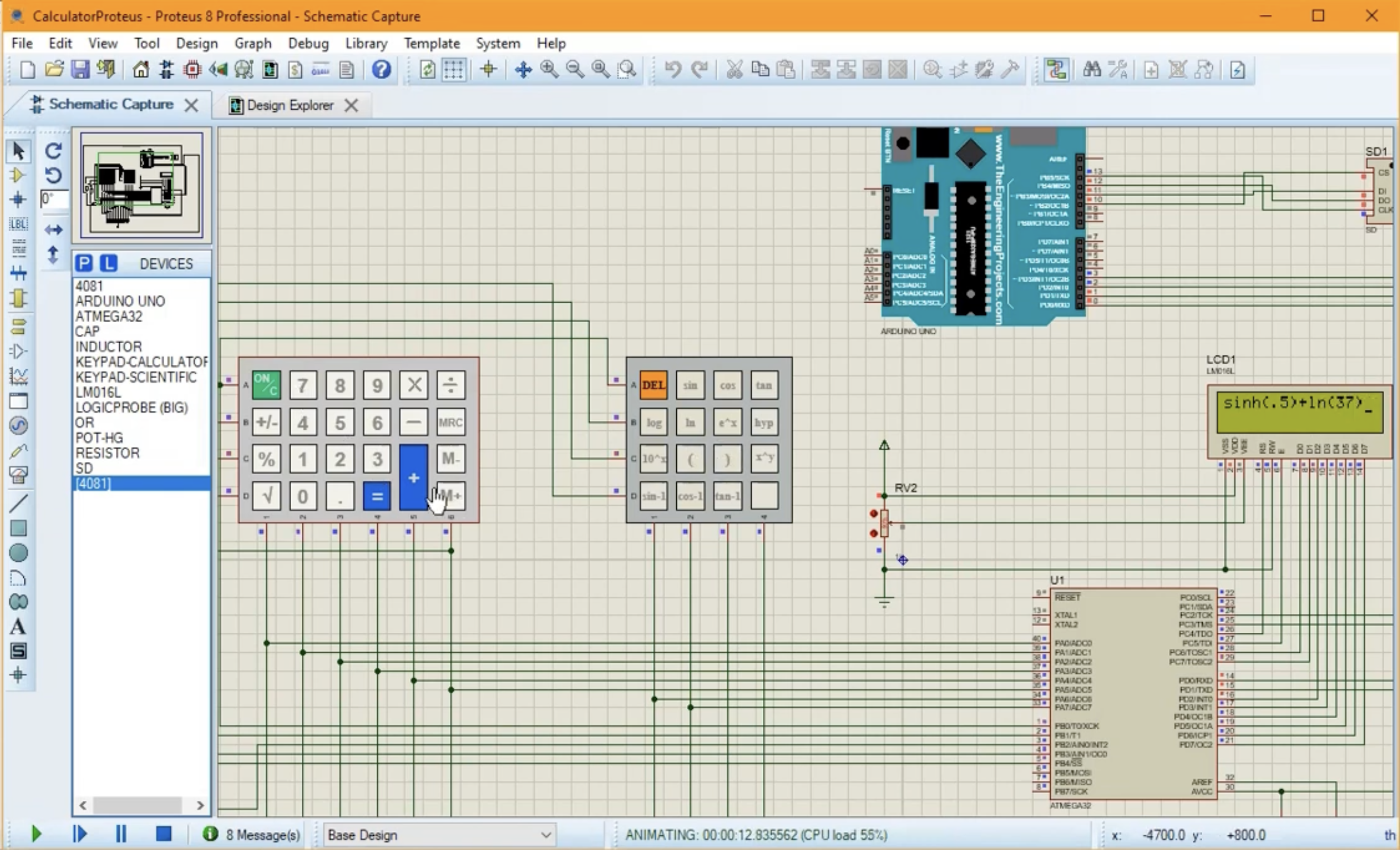This screenshot has width=1400, height=850.
Task: Stop the simulation
Action: coord(164,834)
